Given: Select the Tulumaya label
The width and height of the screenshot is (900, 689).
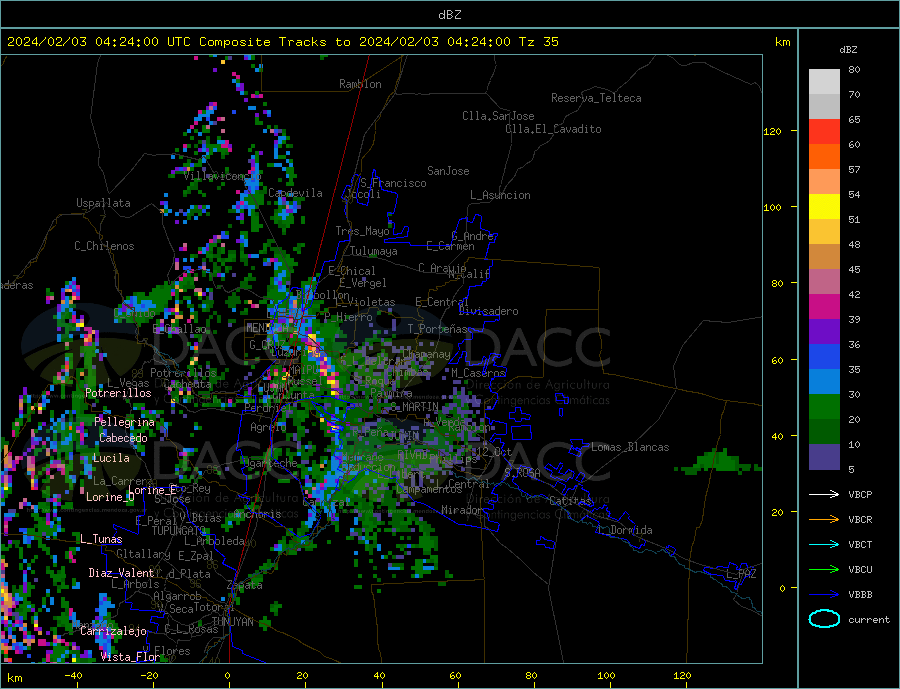Looking at the screenshot, I should point(373,251).
